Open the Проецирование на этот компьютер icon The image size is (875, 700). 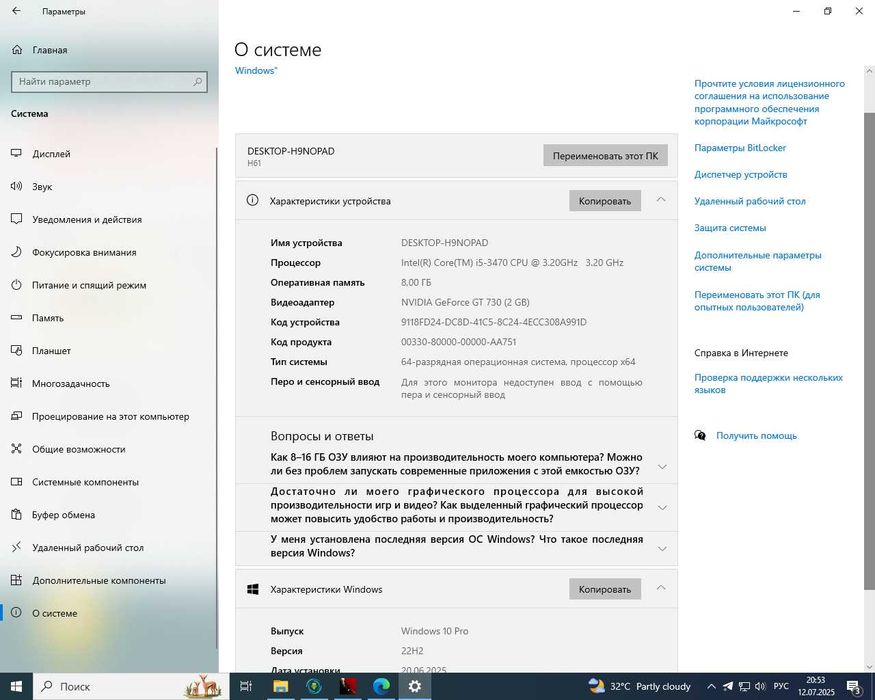click(16, 416)
